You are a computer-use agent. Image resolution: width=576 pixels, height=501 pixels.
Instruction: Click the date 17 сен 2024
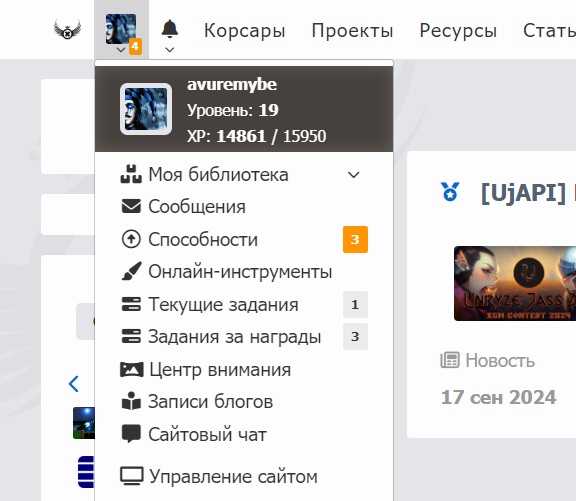click(x=498, y=397)
